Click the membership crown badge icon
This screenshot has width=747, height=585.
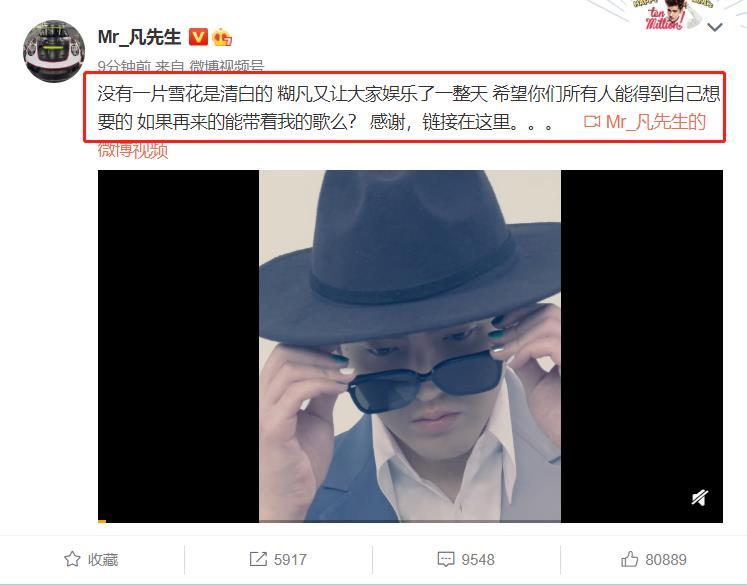pos(222,37)
